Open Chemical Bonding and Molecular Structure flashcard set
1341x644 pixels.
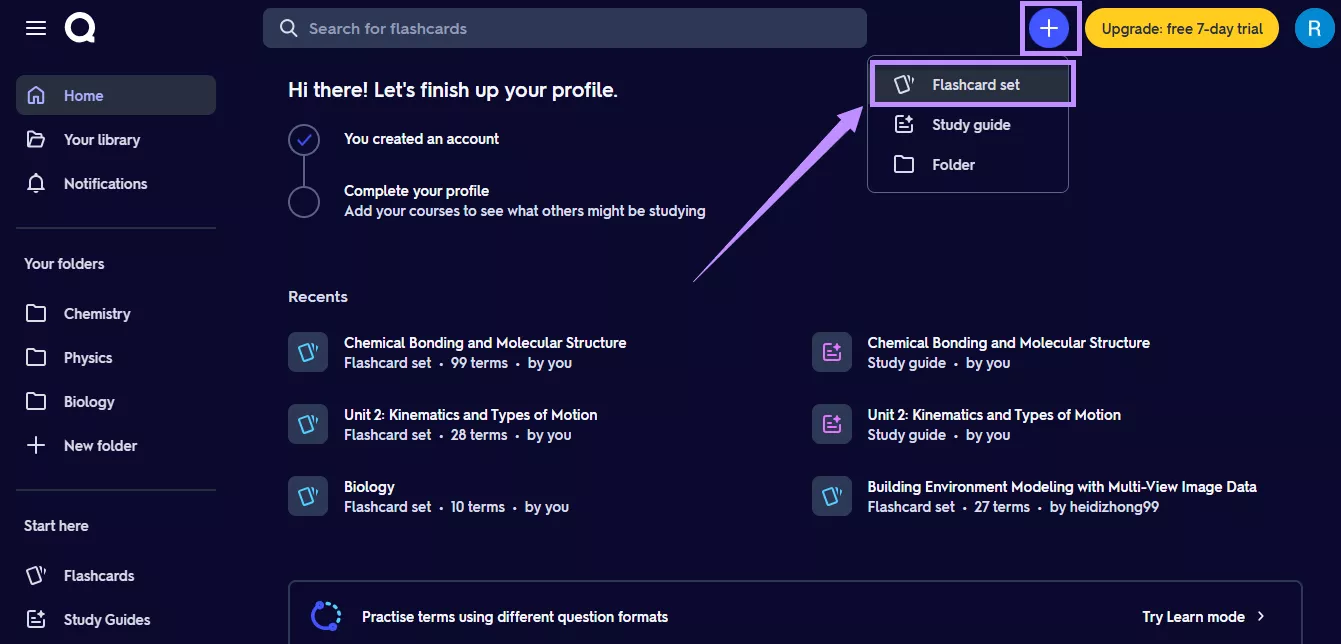[x=484, y=343]
